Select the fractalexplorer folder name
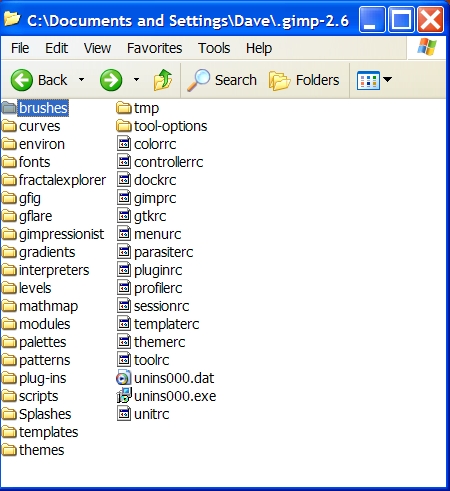 (x=62, y=180)
